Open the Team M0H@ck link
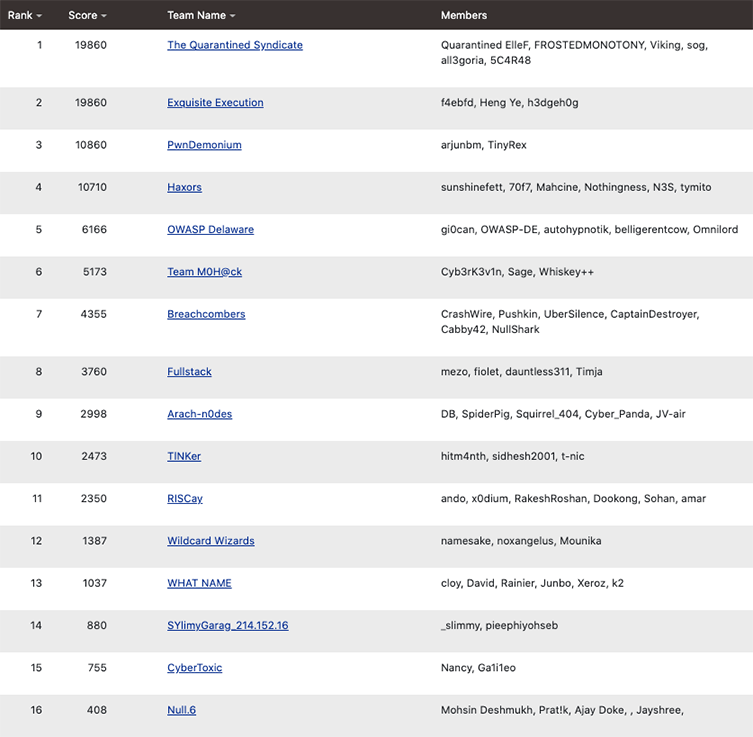The height and width of the screenshot is (737, 753). coord(204,271)
